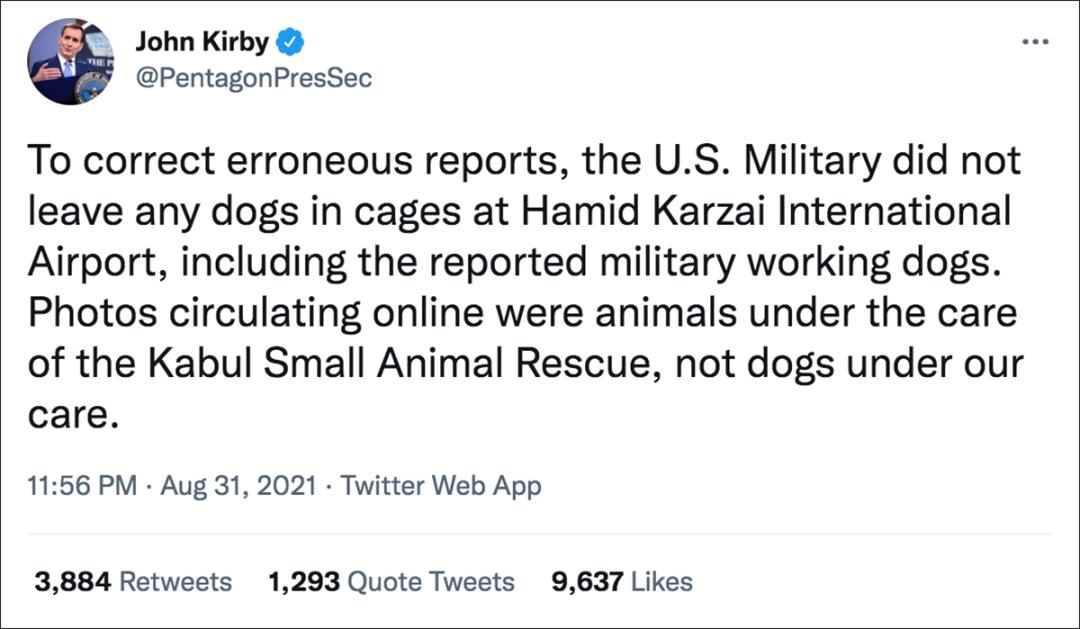Open the @PentagonPresSec handle link

[253, 78]
